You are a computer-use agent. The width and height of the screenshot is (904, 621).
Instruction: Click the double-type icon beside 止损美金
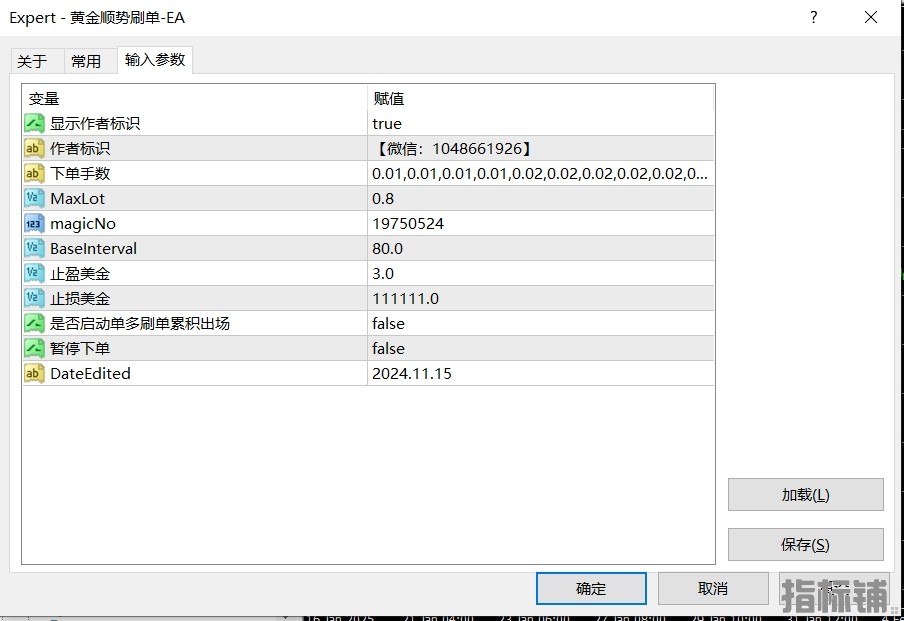[34, 298]
